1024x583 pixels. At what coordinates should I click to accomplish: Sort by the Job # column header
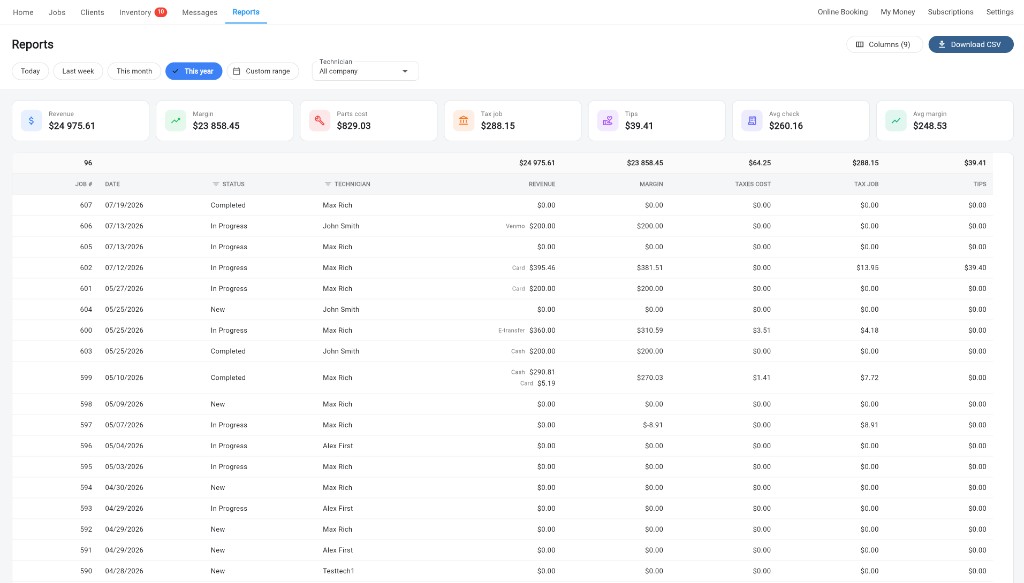(84, 184)
